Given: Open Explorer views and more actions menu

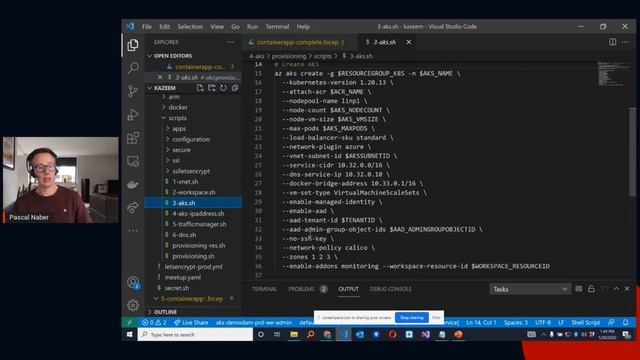Looking at the screenshot, I should [x=231, y=42].
